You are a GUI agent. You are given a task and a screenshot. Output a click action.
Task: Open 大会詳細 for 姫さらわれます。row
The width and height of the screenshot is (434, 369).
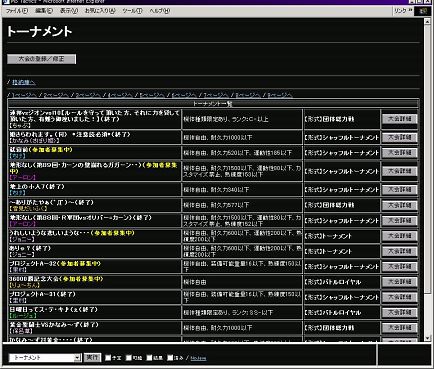tap(400, 137)
